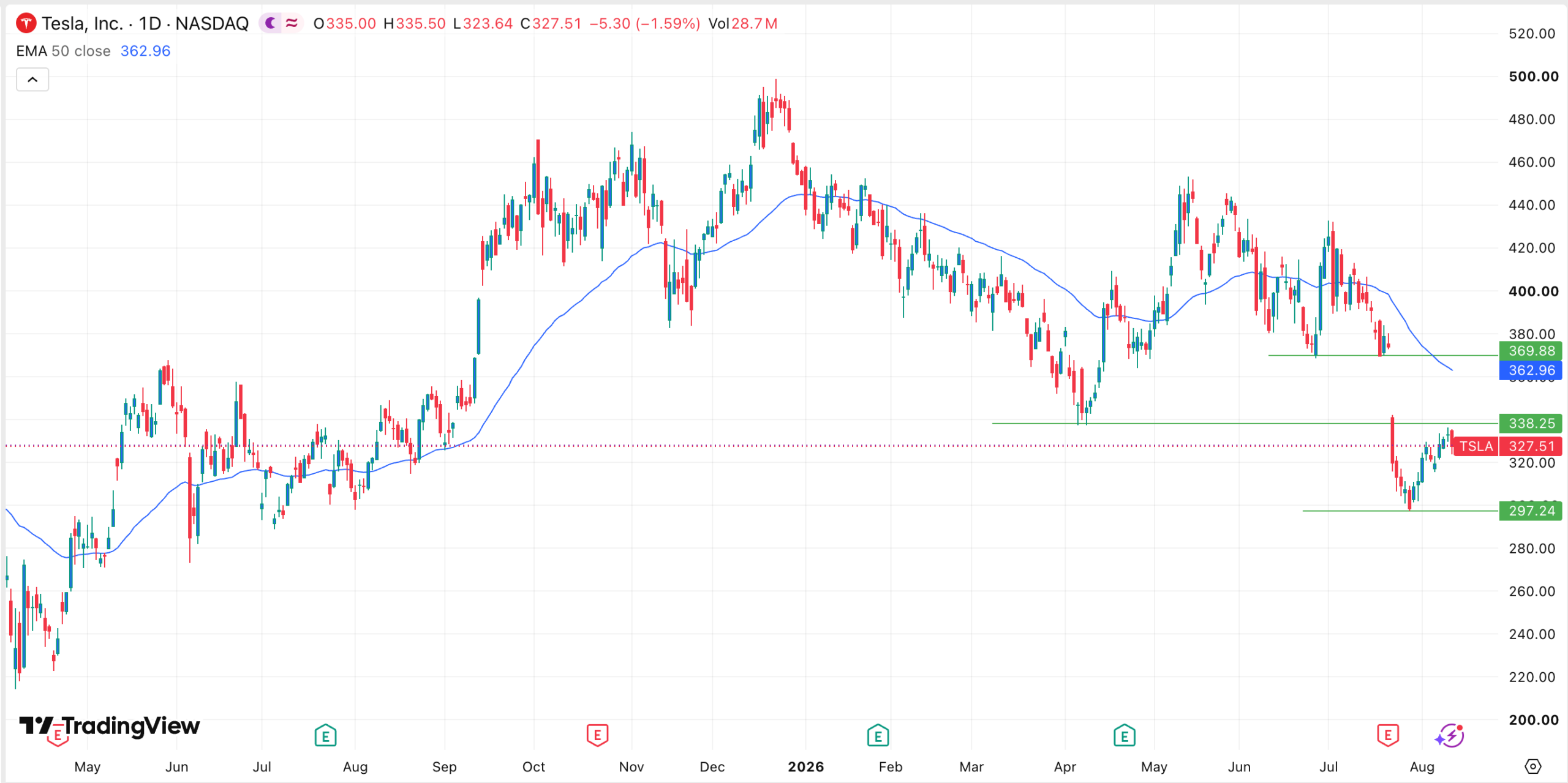Screen dimensions: 1568x783
Task: Click the 2026 year label on time axis
Action: (805, 766)
